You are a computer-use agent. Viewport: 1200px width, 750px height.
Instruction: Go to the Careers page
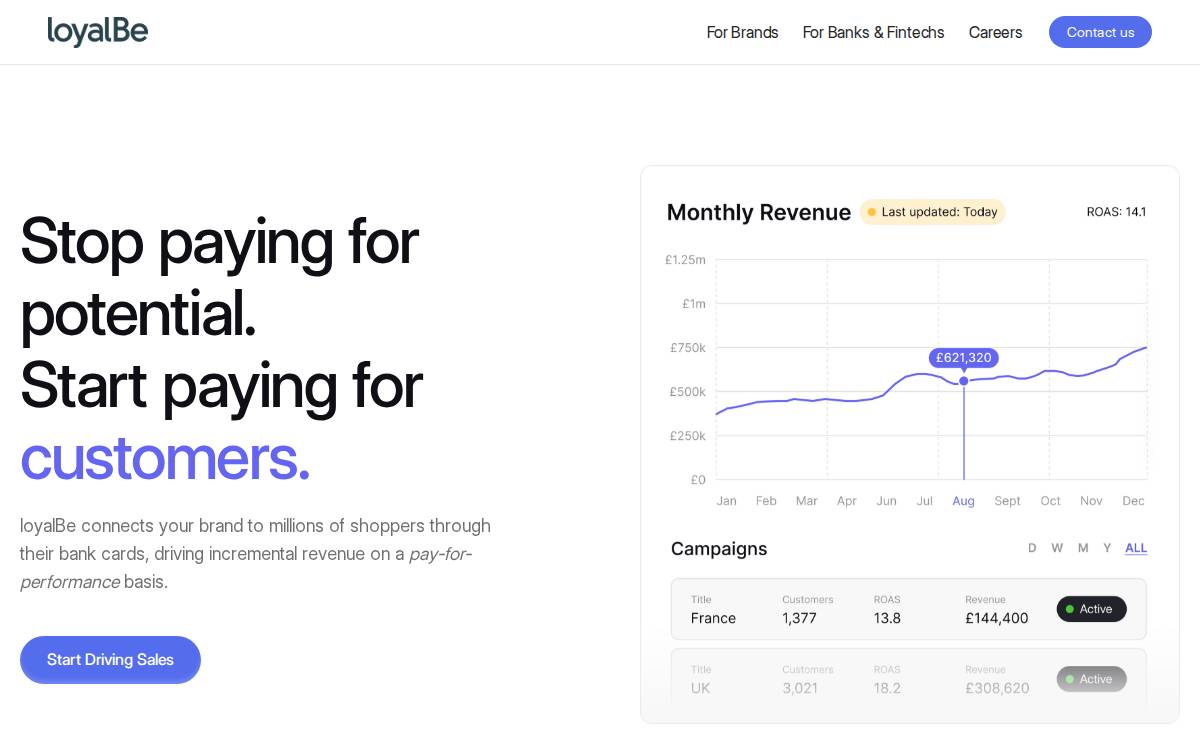point(995,32)
